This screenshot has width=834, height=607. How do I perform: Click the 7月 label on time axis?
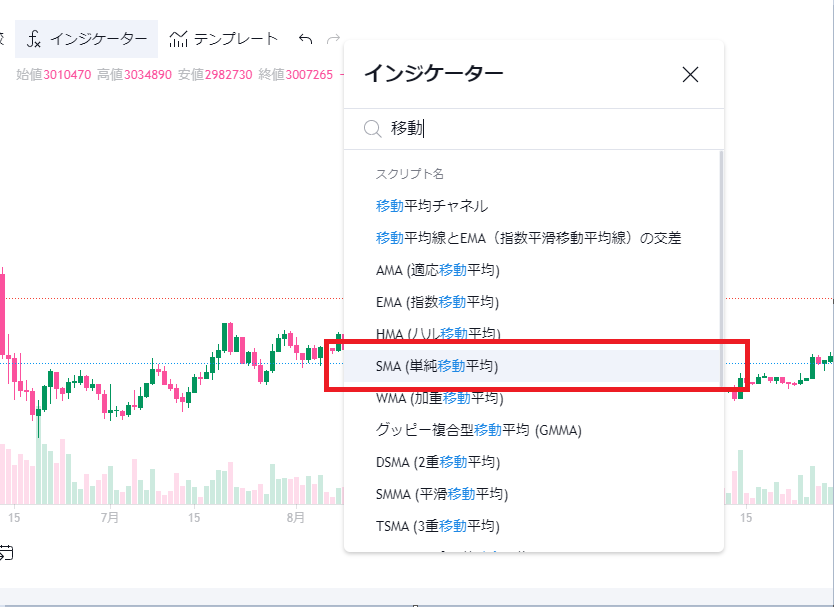point(110,518)
